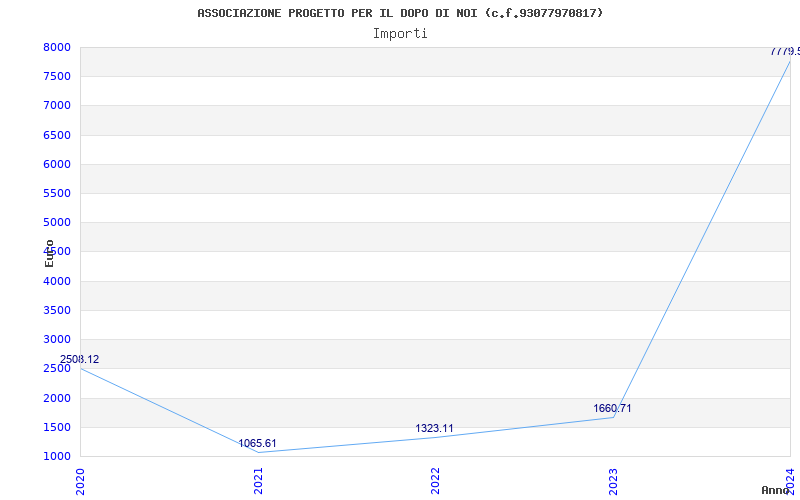Click the 2024 year axis label
Image resolution: width=800 pixels, height=500 pixels.
(x=790, y=480)
